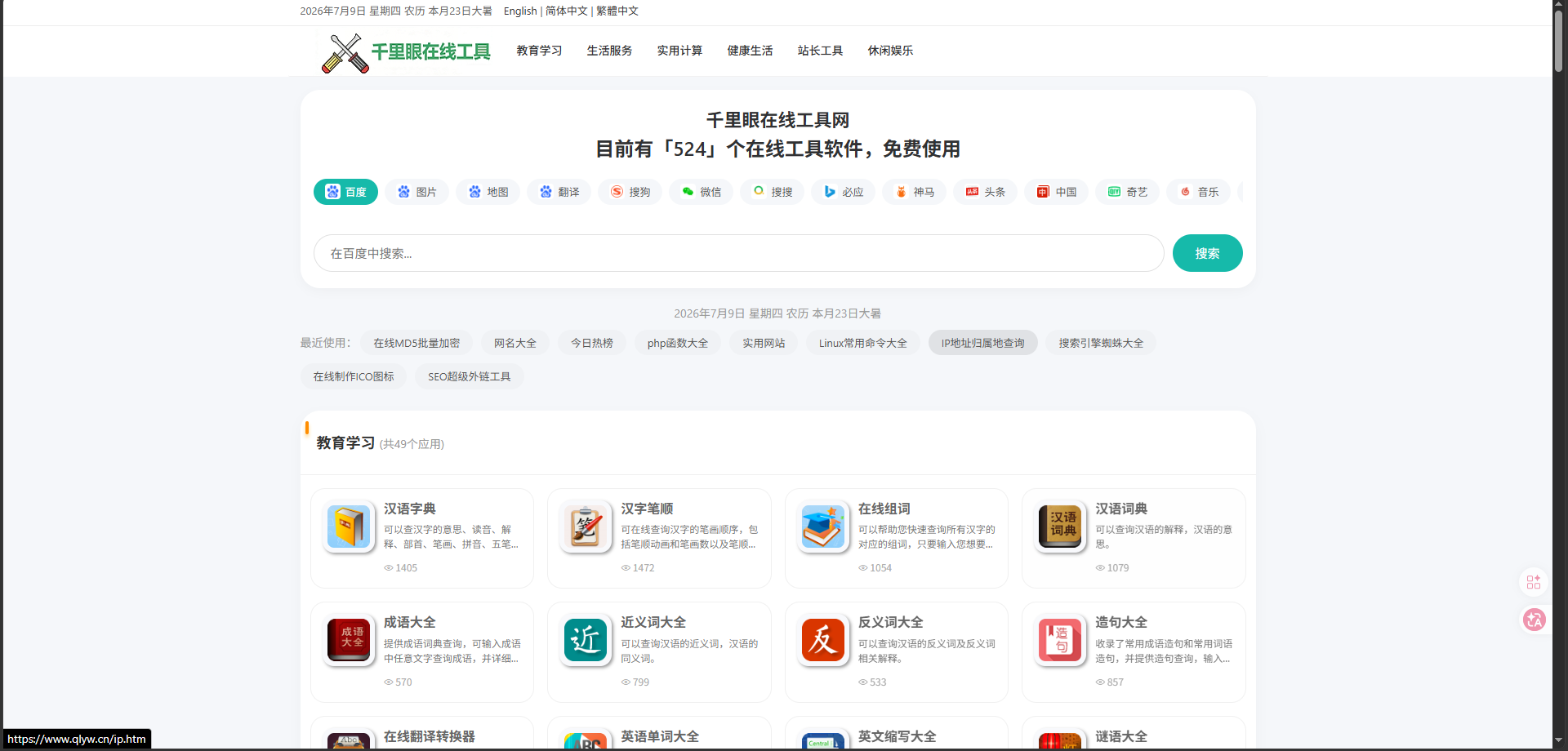Open recent tool 网名大全
This screenshot has width=1568, height=751.
pyautogui.click(x=514, y=343)
